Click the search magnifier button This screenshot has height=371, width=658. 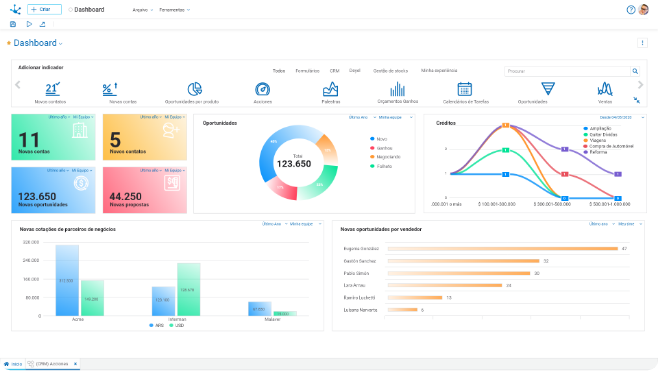635,71
